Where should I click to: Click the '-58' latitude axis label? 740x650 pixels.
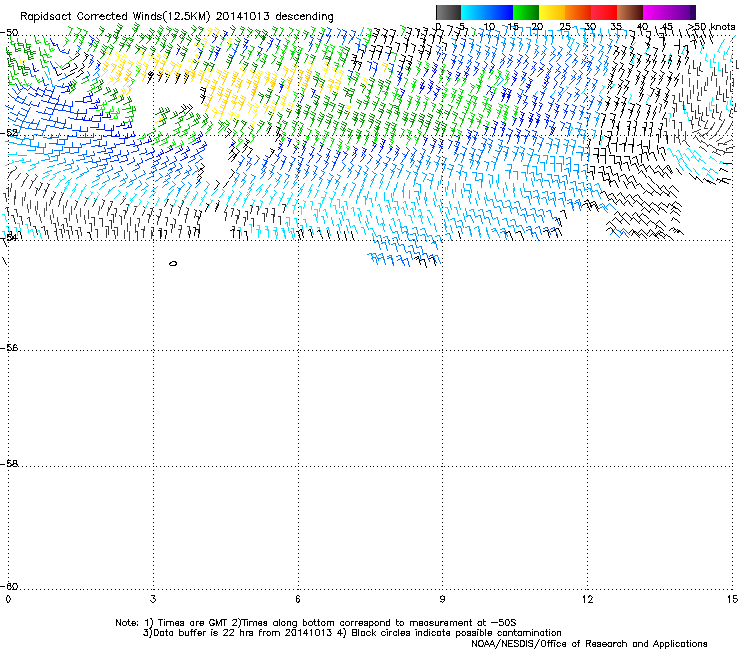point(9,464)
